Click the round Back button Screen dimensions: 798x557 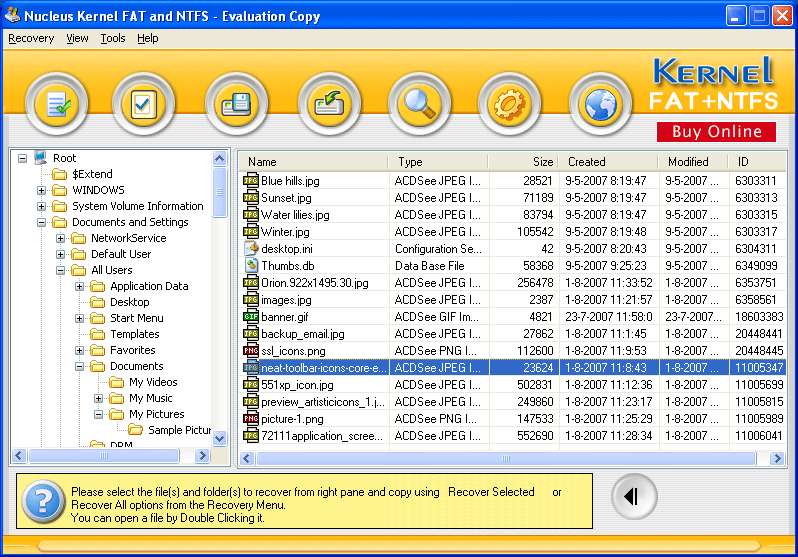click(x=634, y=496)
